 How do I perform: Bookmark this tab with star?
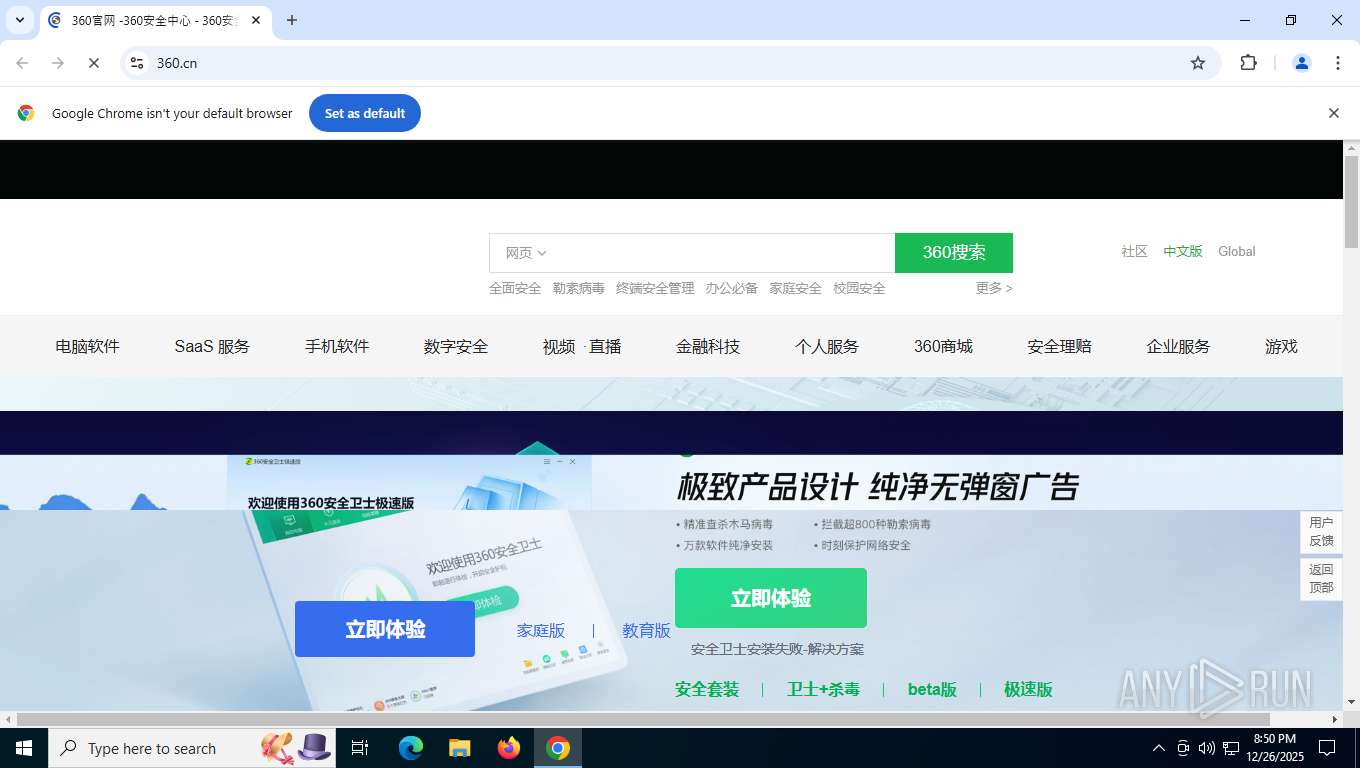coord(1198,63)
